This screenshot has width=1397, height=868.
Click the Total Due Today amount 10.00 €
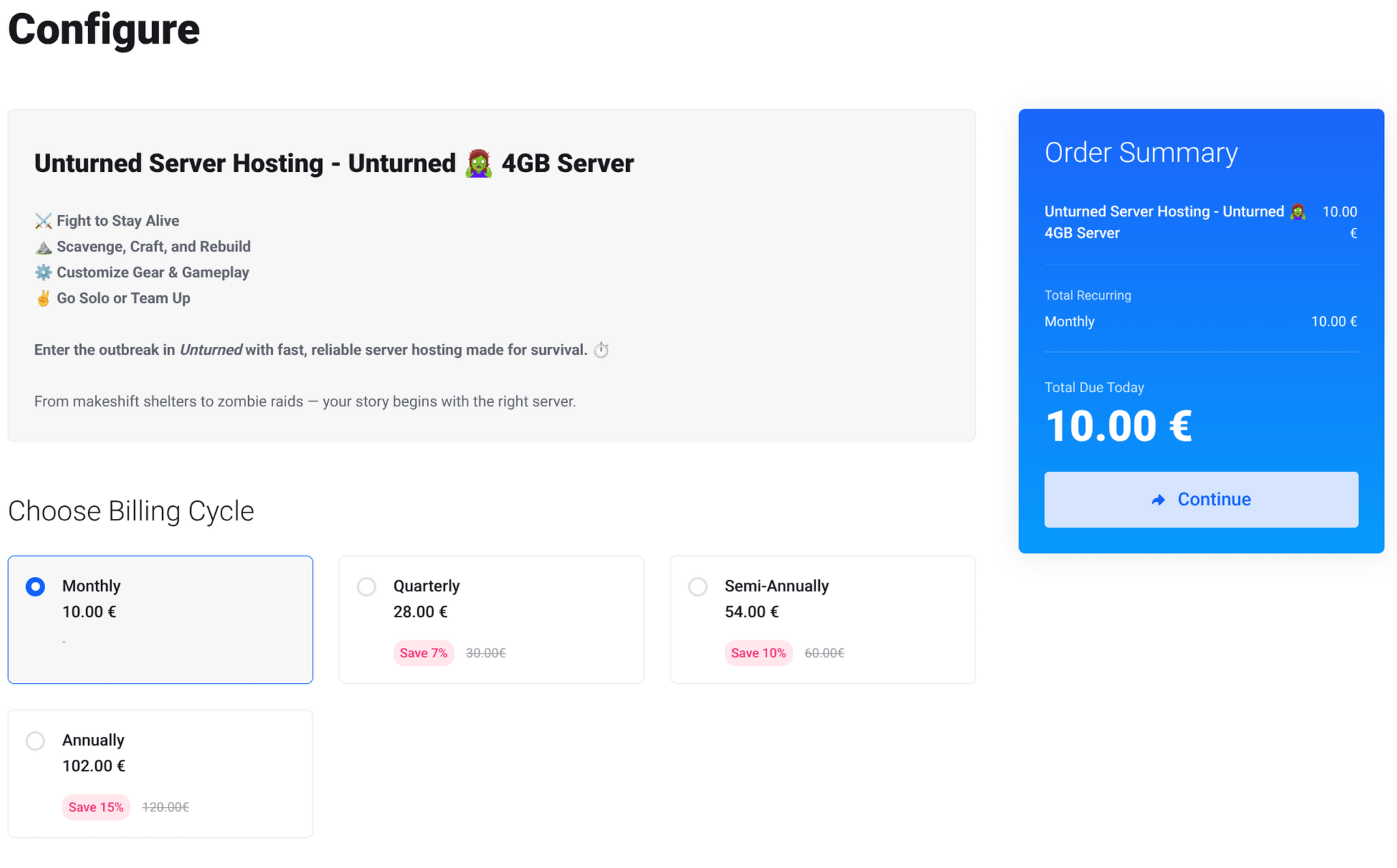(1119, 426)
